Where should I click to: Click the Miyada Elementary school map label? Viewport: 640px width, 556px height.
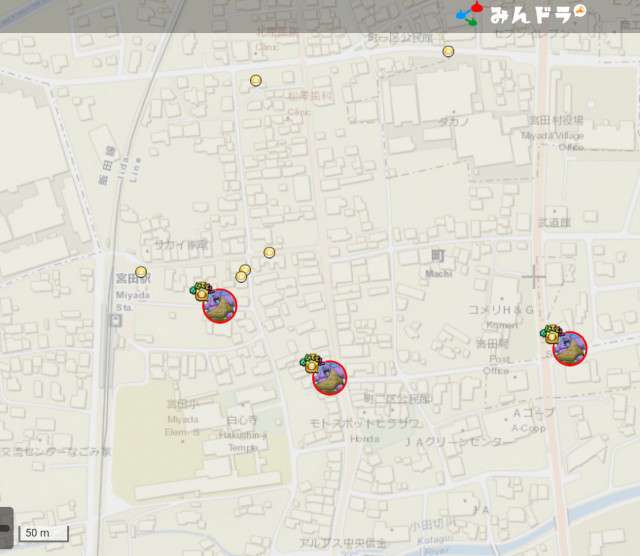point(183,418)
